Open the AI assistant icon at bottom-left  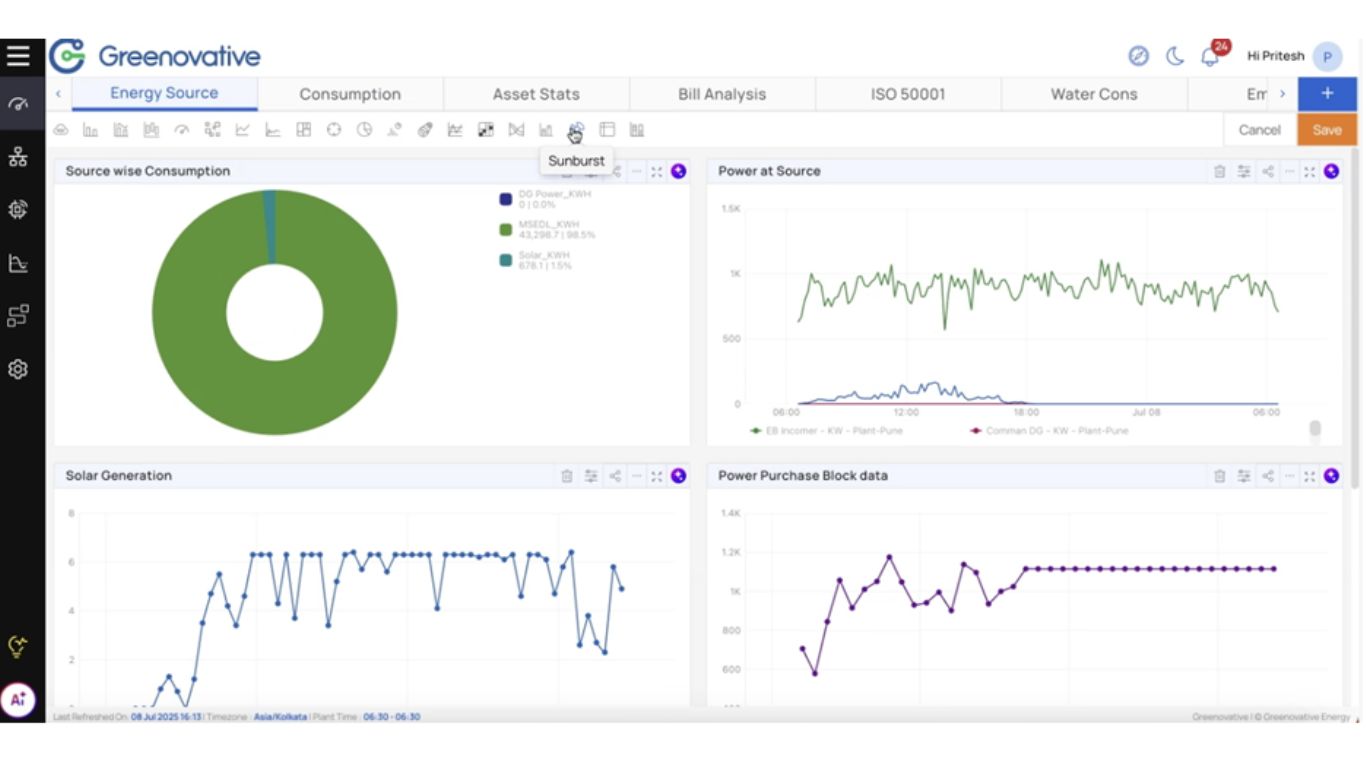[18, 700]
